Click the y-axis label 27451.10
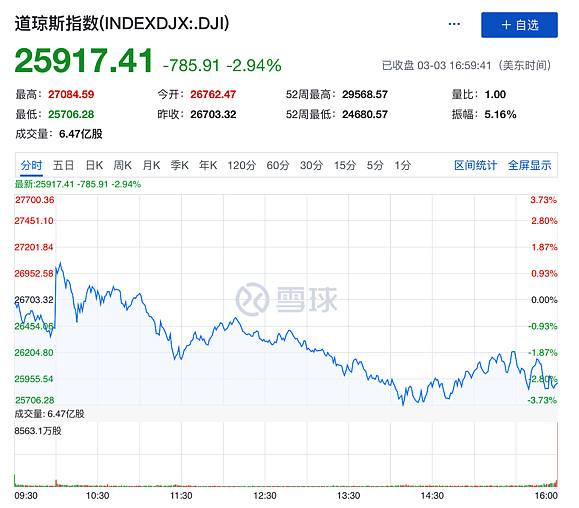The width and height of the screenshot is (579, 508). pos(34,221)
